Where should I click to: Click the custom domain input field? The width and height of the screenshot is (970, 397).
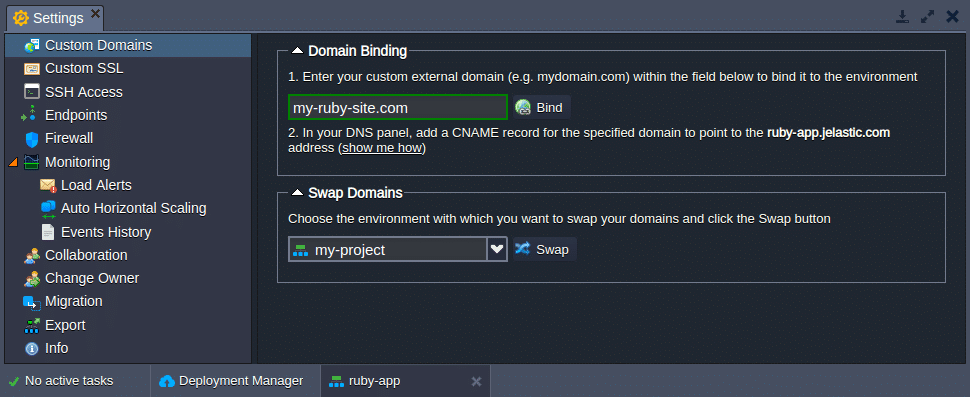tap(398, 108)
